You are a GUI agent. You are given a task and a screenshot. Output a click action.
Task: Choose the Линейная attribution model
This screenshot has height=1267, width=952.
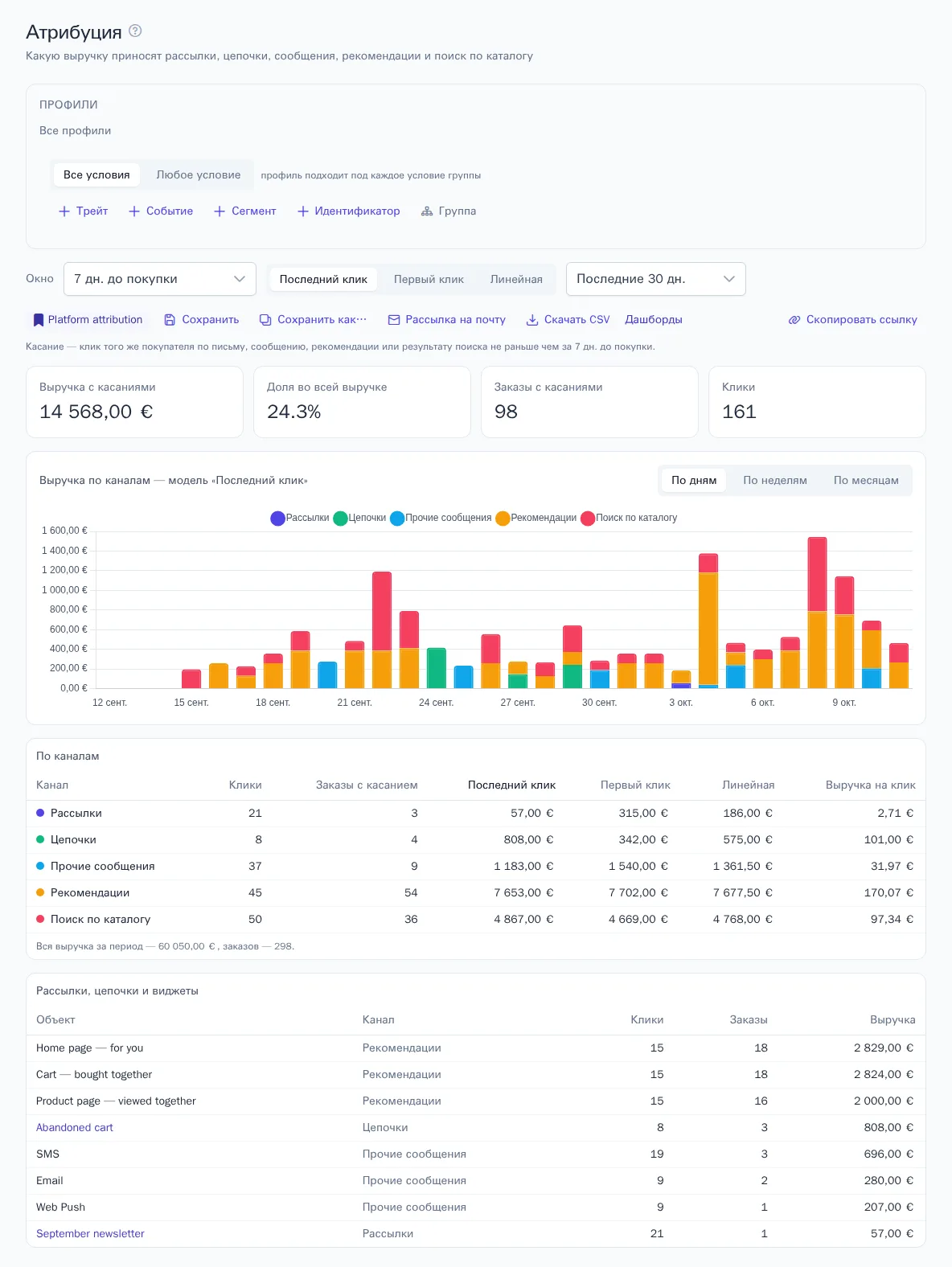click(x=516, y=279)
